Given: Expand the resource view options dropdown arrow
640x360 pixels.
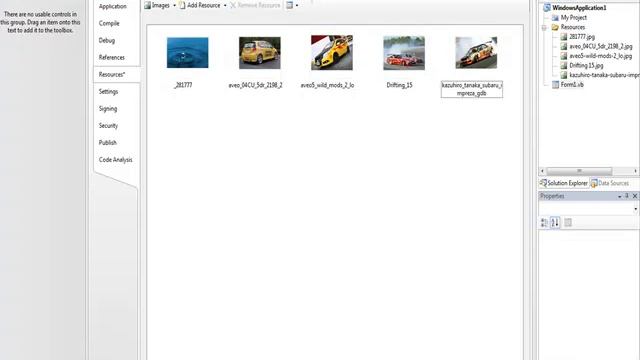Looking at the screenshot, I should pyautogui.click(x=297, y=5).
